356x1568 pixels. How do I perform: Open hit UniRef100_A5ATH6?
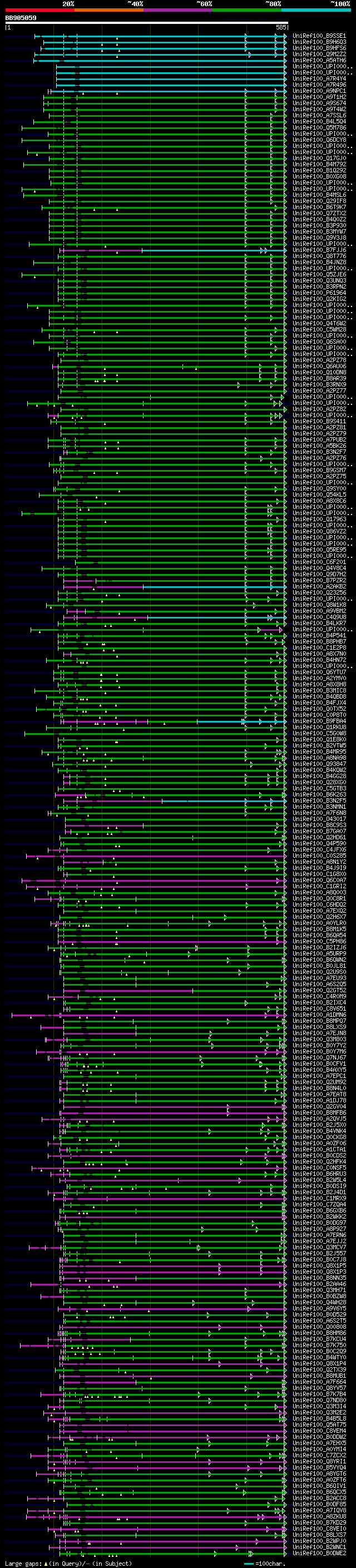point(319,60)
